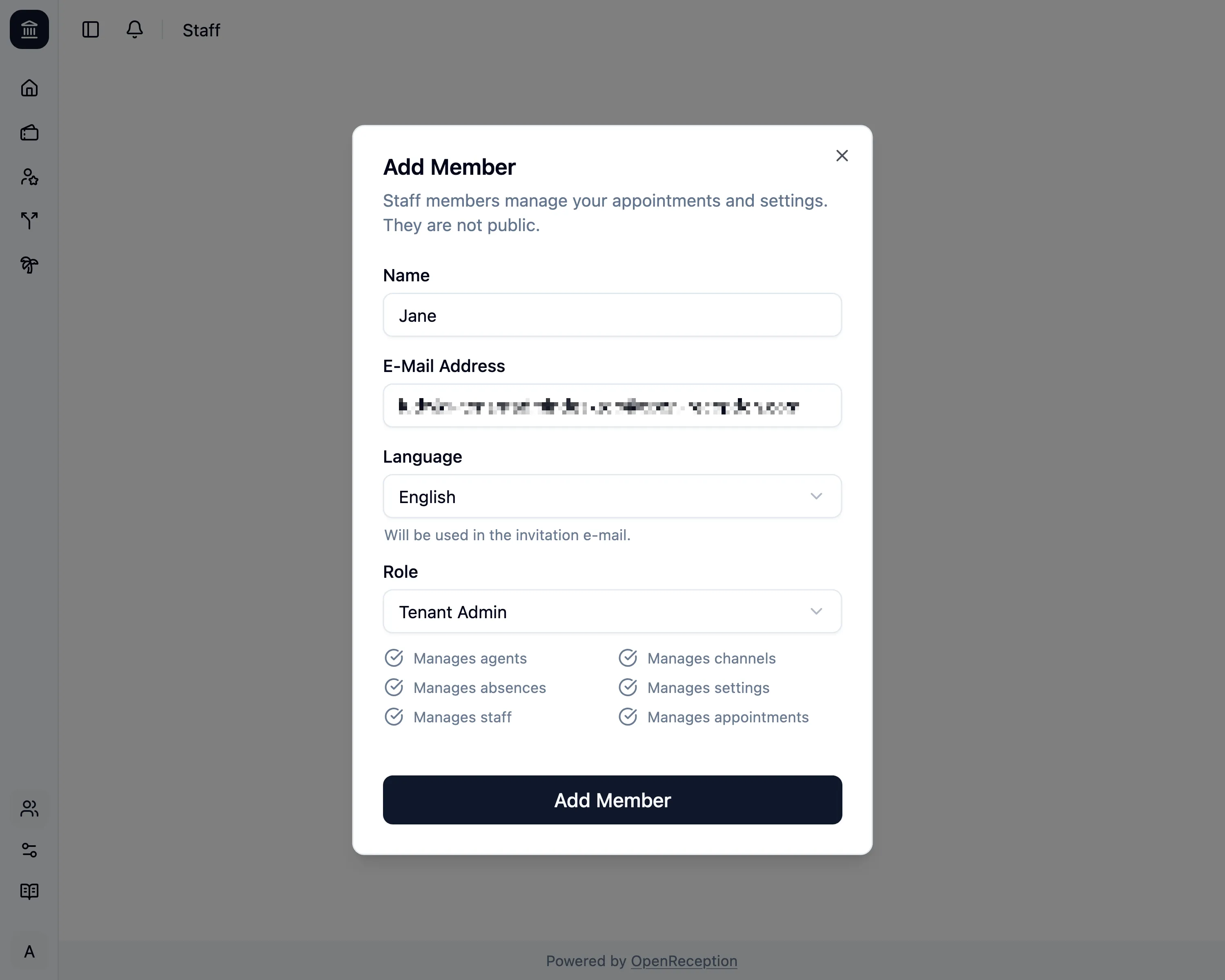Image resolution: width=1225 pixels, height=980 pixels.
Task: Click the checkmark beside Manages agents
Action: pos(394,657)
